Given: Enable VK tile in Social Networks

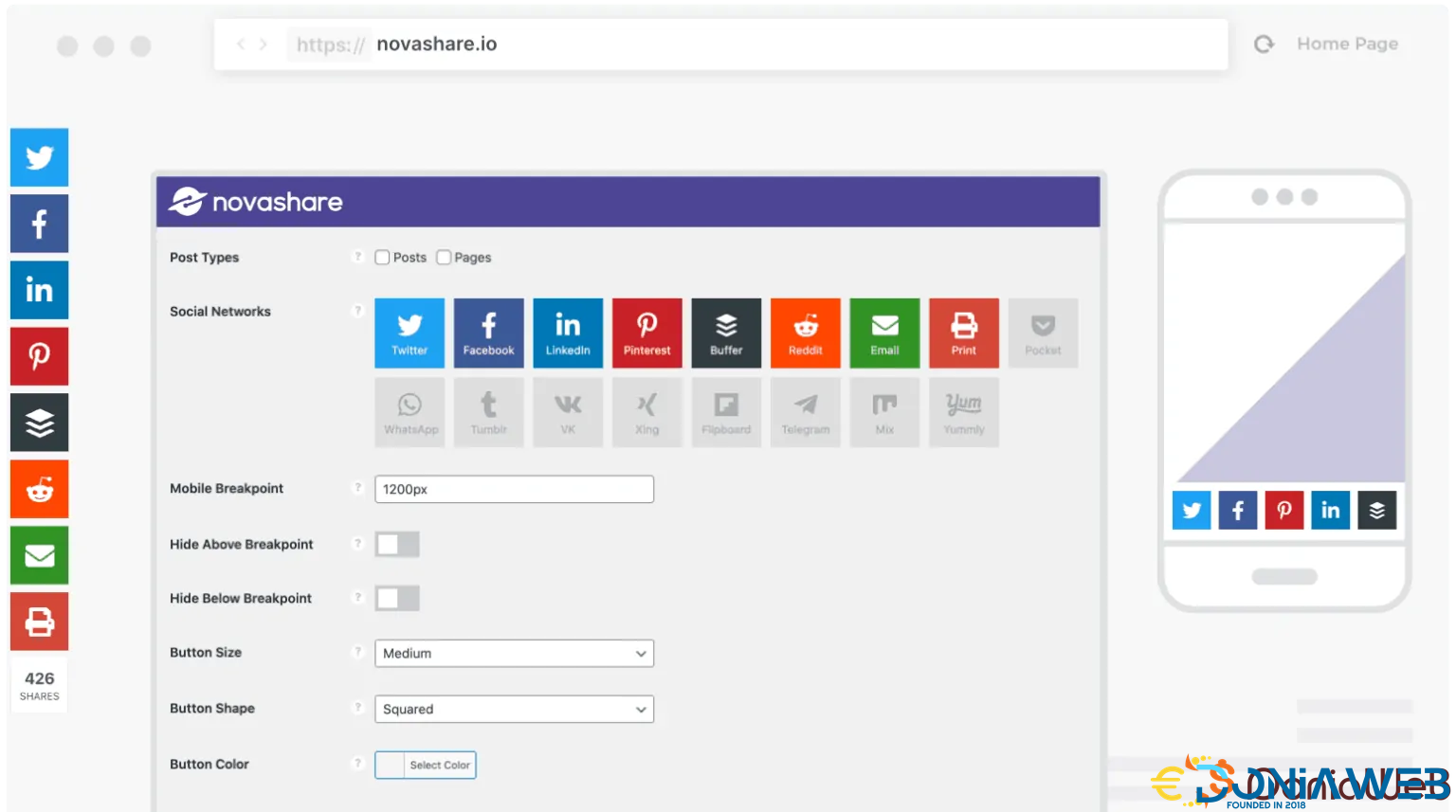Looking at the screenshot, I should 568,412.
